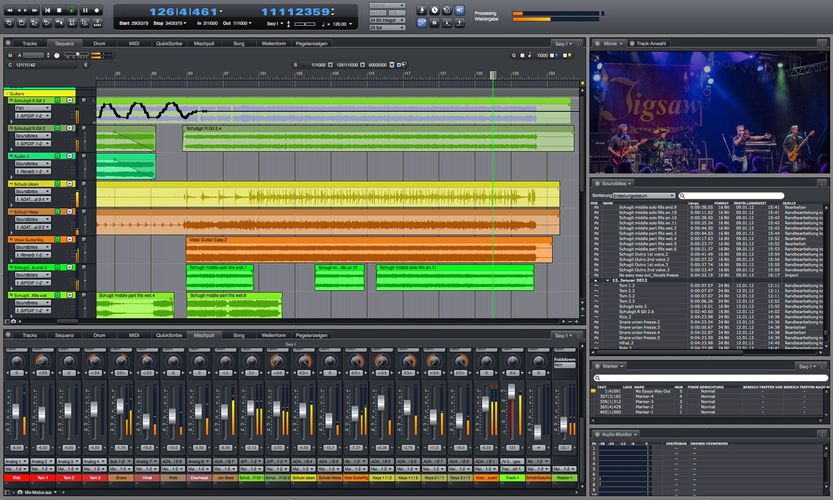Adjust the Kick channel pan knob
This screenshot has width=833, height=500.
(x=16, y=359)
